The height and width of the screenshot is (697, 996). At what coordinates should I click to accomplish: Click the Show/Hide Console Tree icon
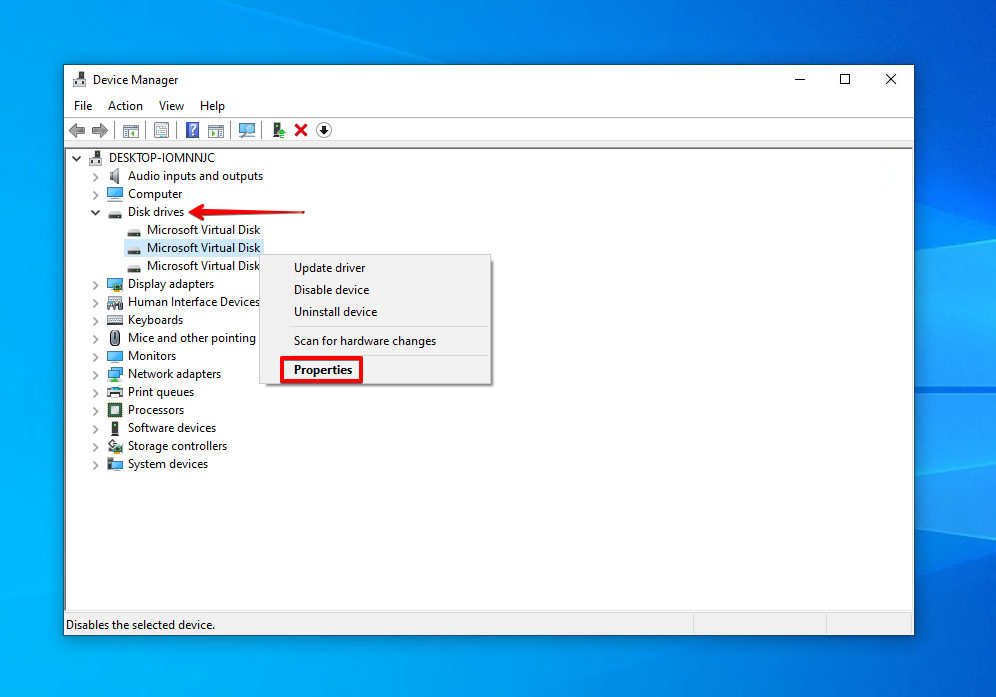coord(131,131)
